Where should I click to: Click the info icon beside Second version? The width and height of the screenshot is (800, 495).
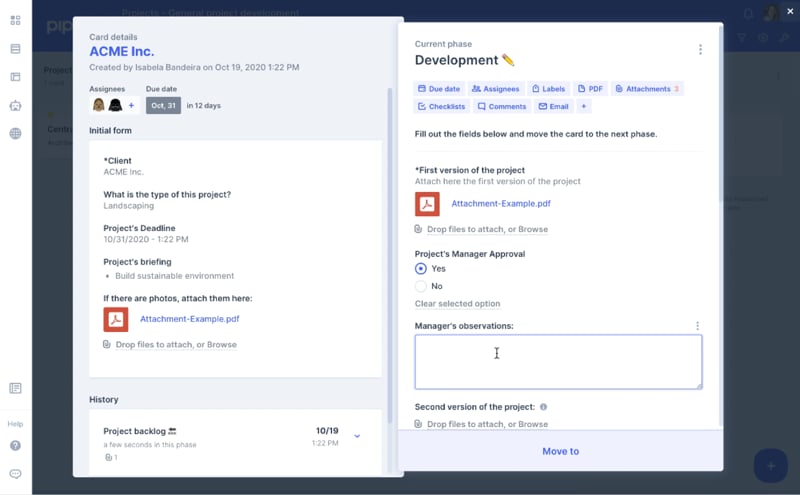click(544, 407)
